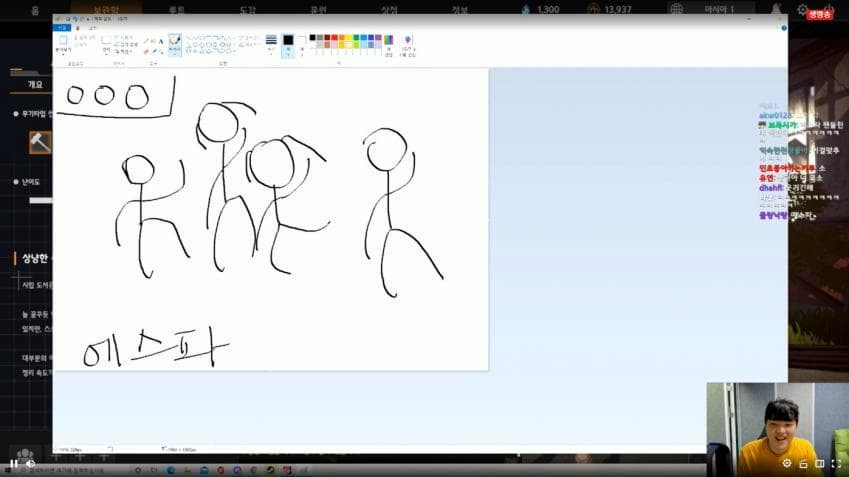
Task: Open the 루트 tab in game top bar
Action: tap(177, 10)
